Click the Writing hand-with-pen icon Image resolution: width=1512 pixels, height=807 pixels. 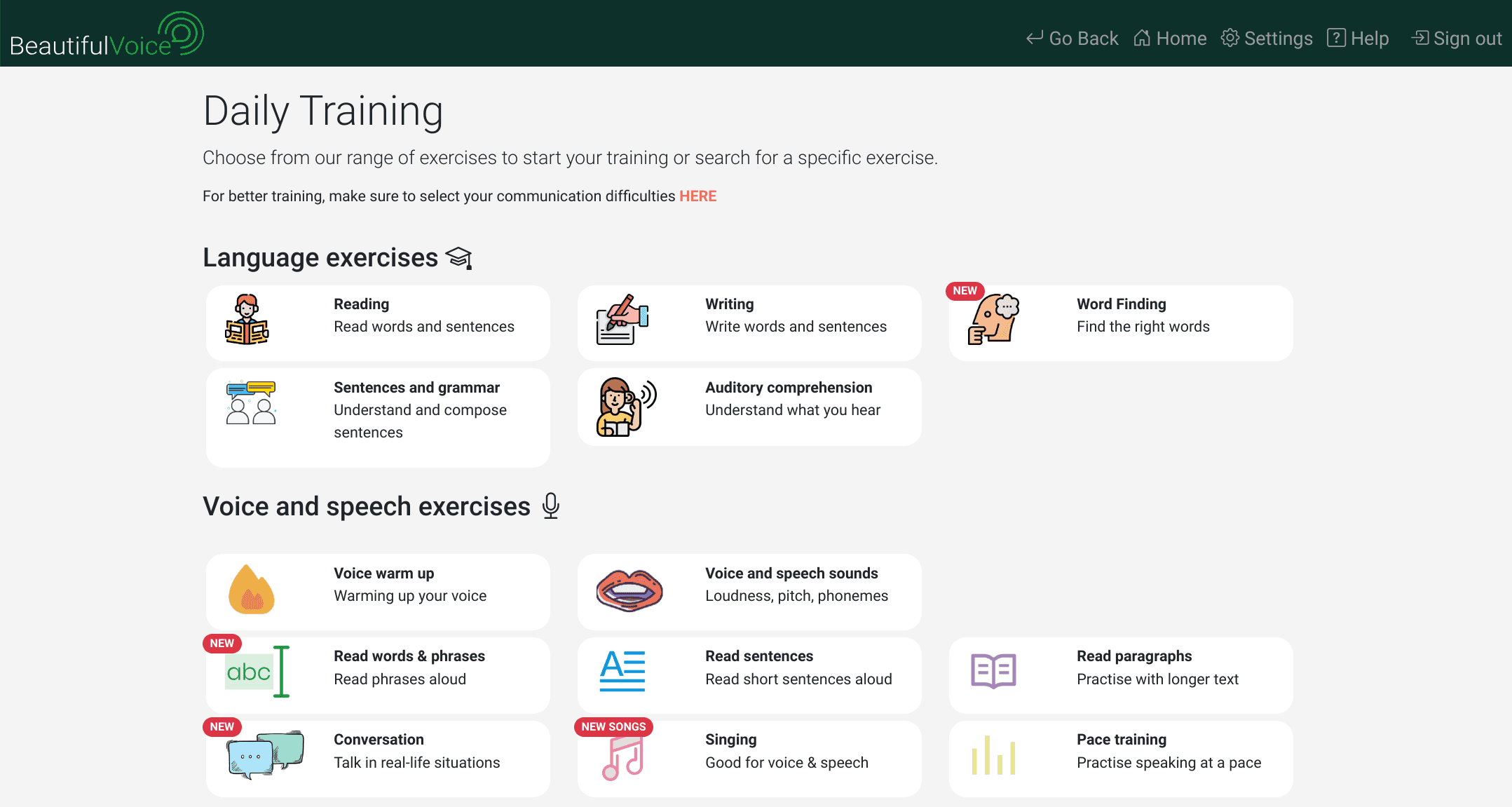click(622, 320)
